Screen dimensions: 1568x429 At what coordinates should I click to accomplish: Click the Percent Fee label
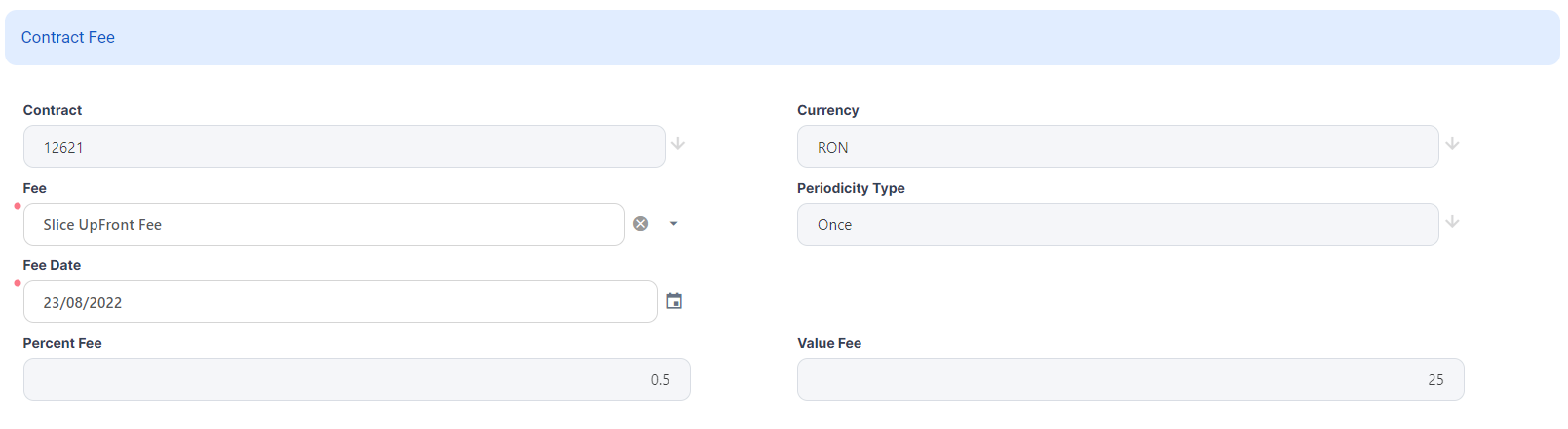click(x=62, y=343)
